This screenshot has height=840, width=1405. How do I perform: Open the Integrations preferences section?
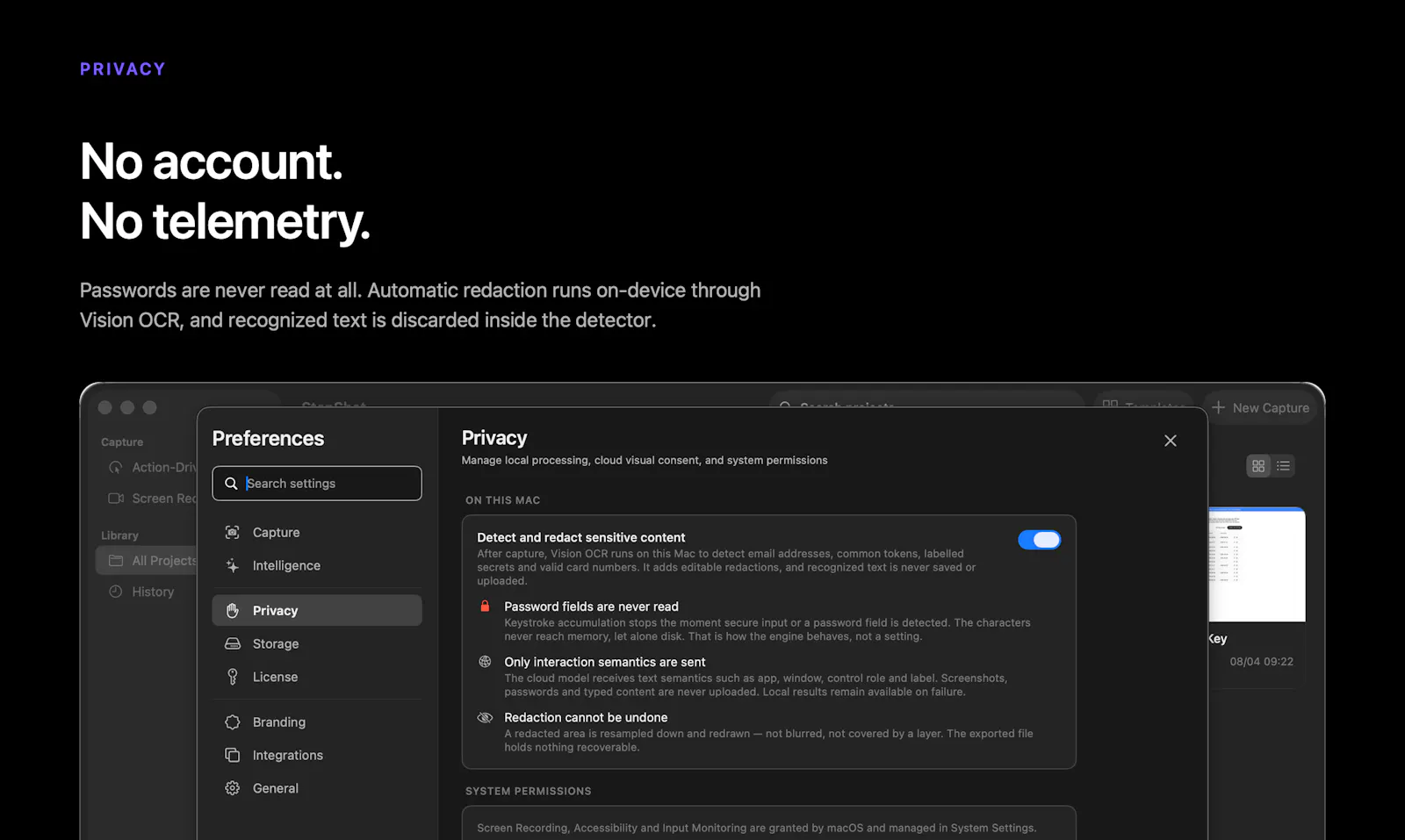(316, 756)
